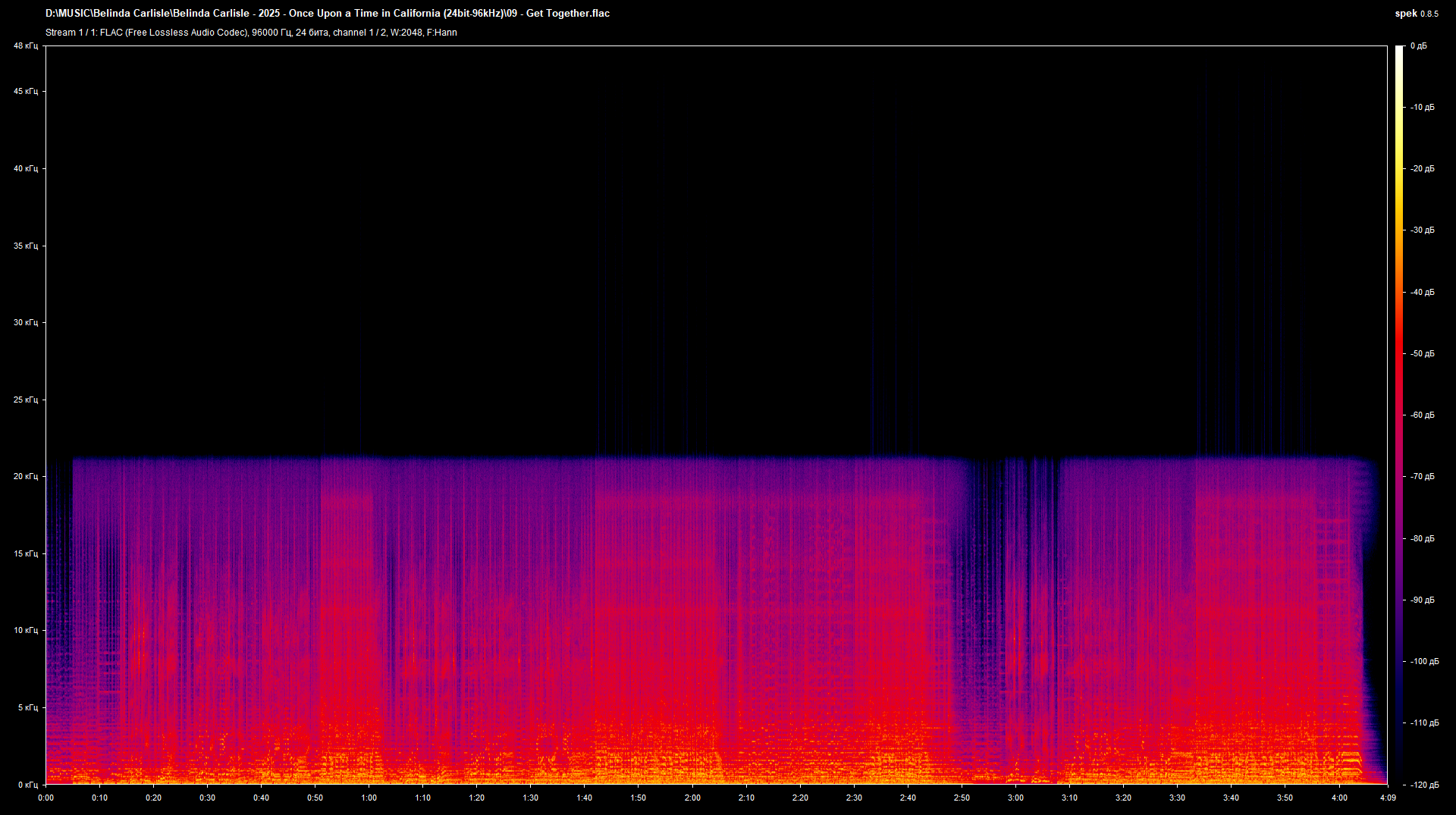The image size is (1456, 815).
Task: Click the -90 дБ scale label
Action: coord(1423,600)
